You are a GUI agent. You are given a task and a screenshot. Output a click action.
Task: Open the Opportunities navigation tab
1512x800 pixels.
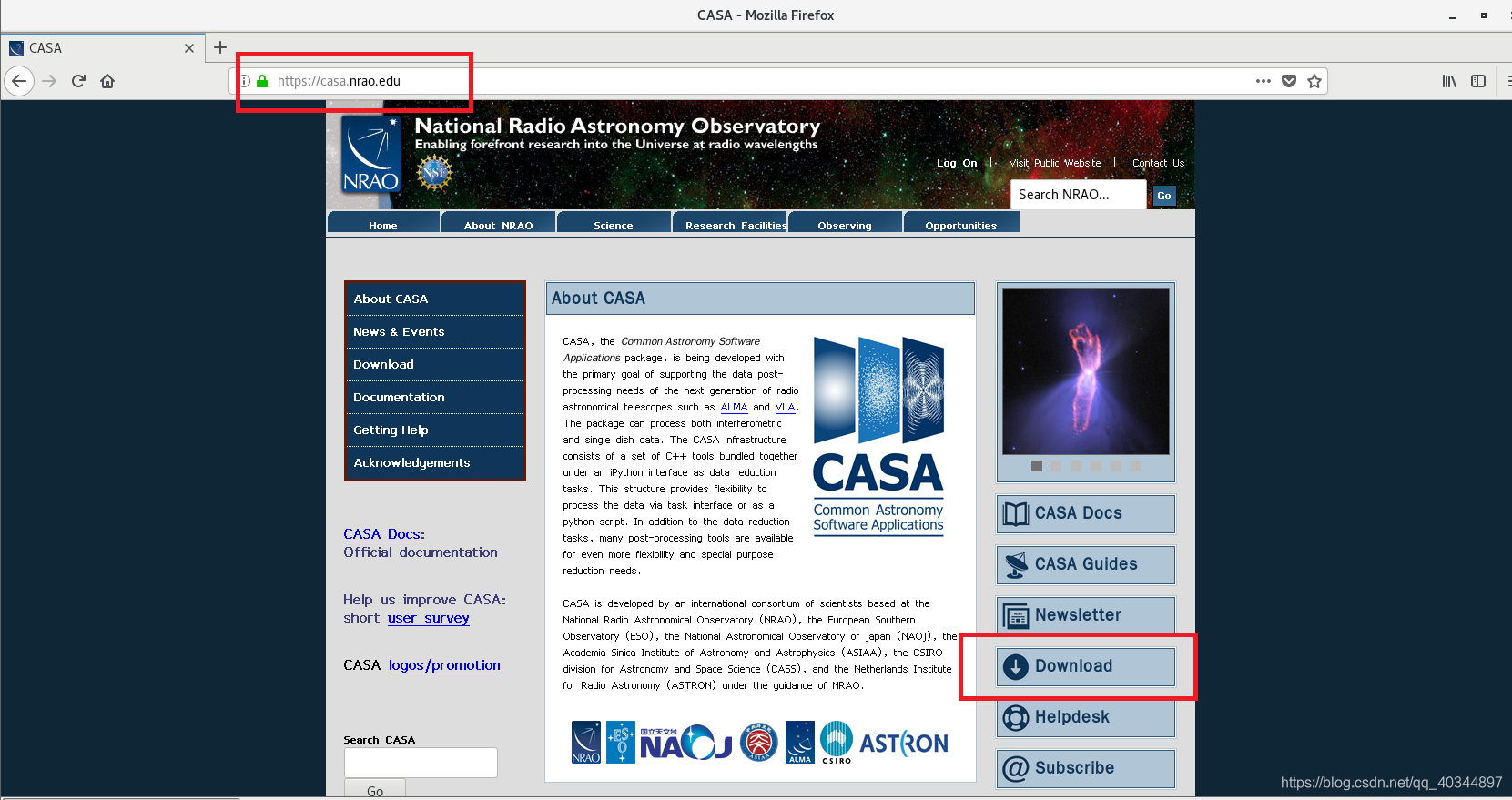(961, 223)
